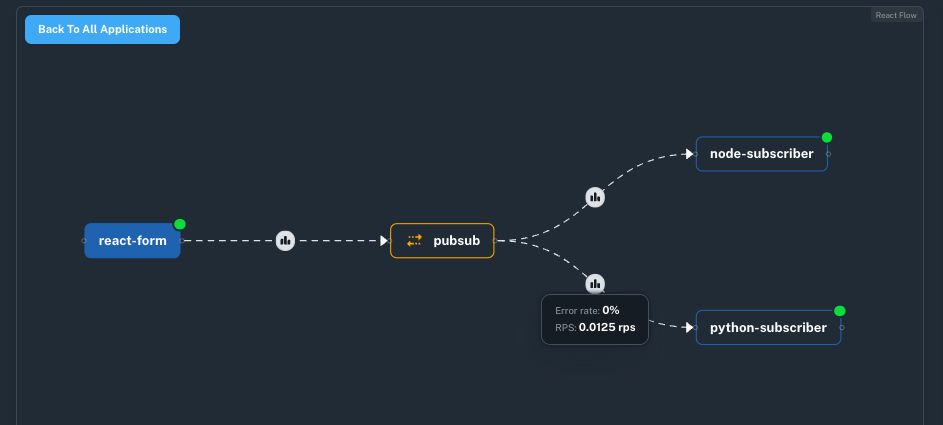Click green status dot on python-subscriber
Image resolution: width=943 pixels, height=425 pixels.
pos(840,311)
